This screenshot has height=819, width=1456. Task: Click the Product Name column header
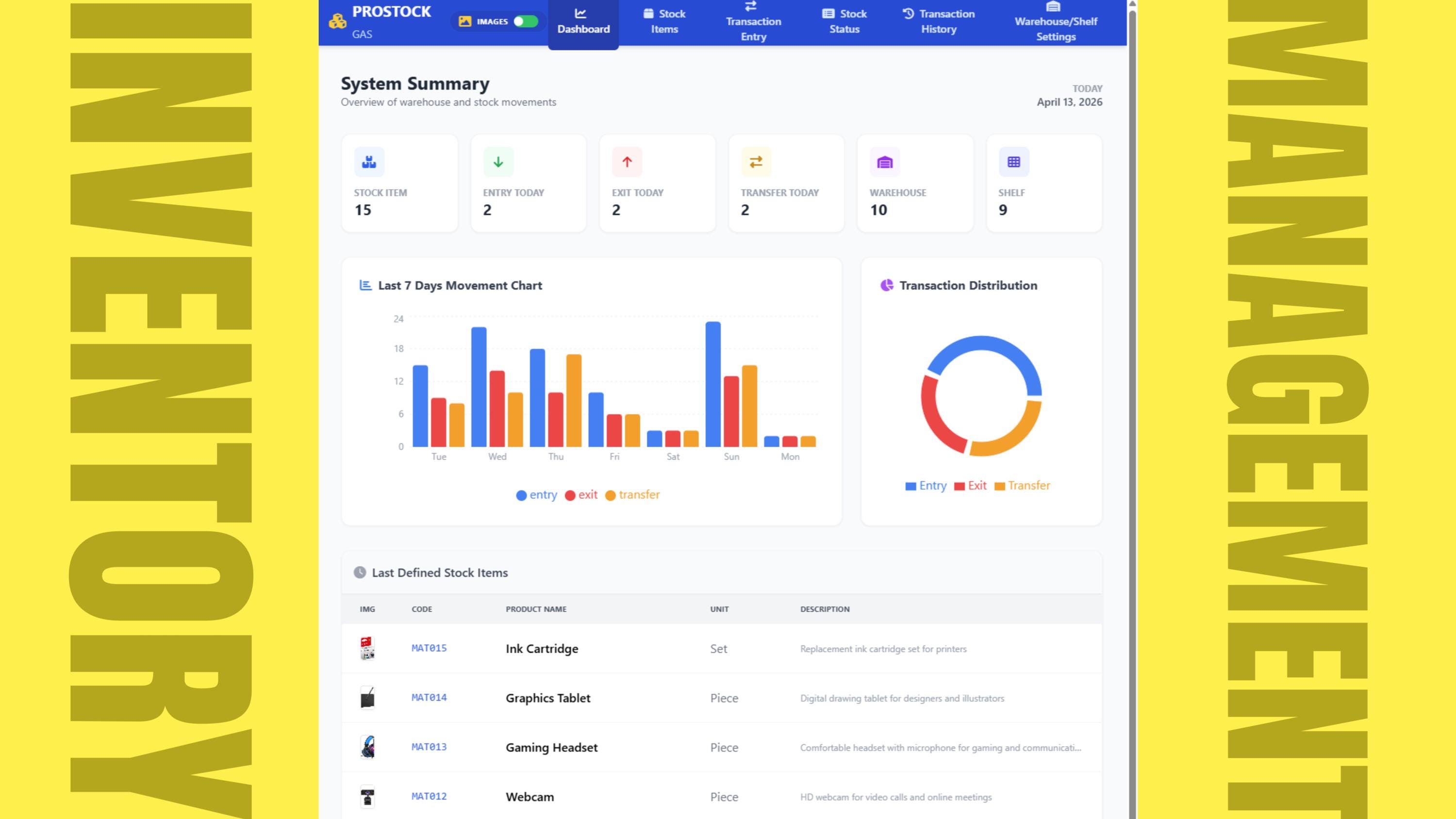click(x=536, y=609)
